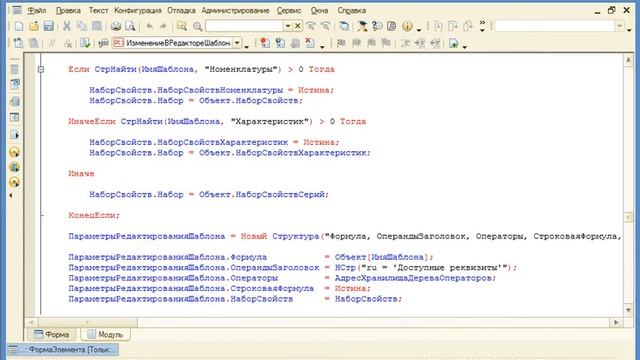Click inside the toolbar search input field
The height and width of the screenshot is (360, 640).
(x=244, y=26)
